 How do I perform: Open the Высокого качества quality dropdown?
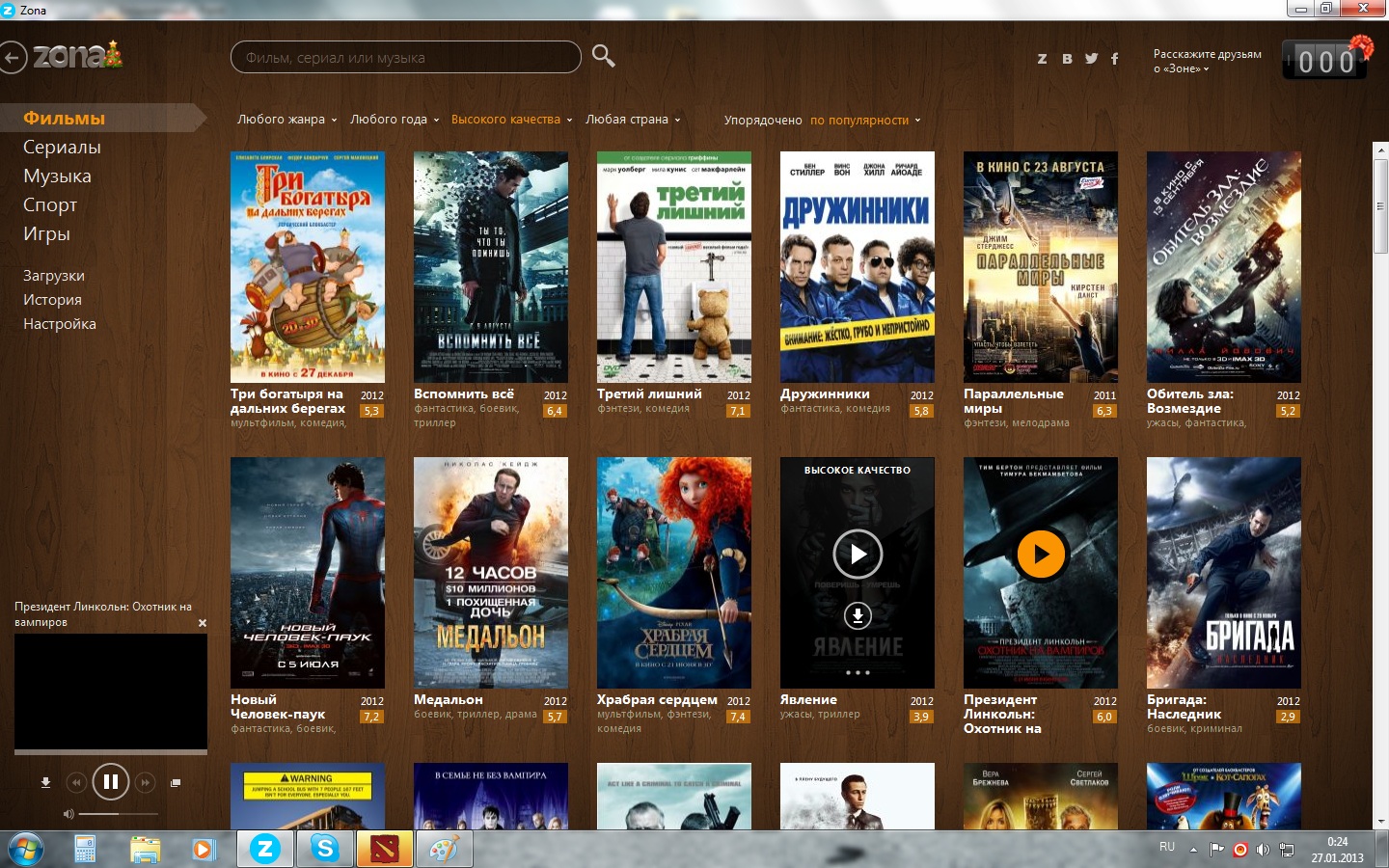coord(512,120)
